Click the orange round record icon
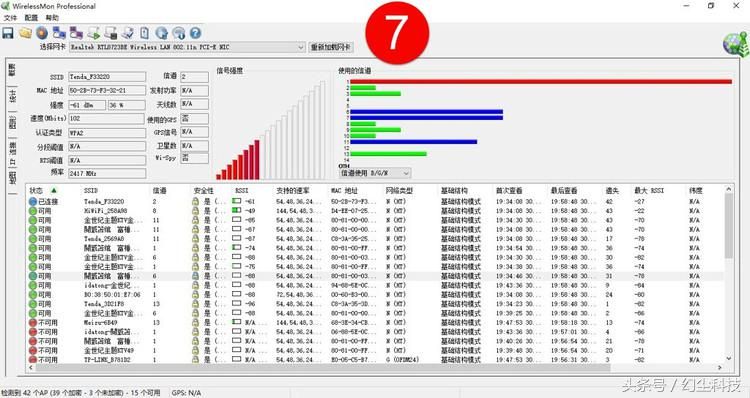Image resolution: width=750 pixels, height=398 pixels. tap(42, 33)
